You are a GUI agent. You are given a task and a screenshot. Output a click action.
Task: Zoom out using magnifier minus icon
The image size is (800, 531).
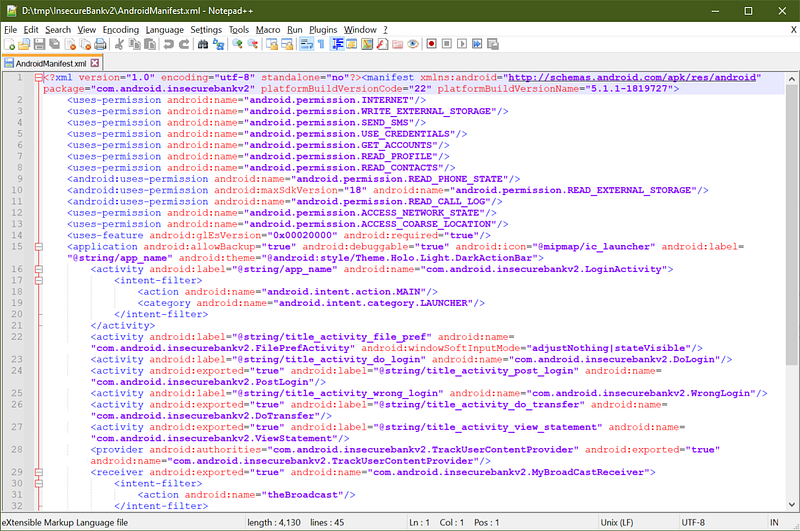[x=253, y=44]
